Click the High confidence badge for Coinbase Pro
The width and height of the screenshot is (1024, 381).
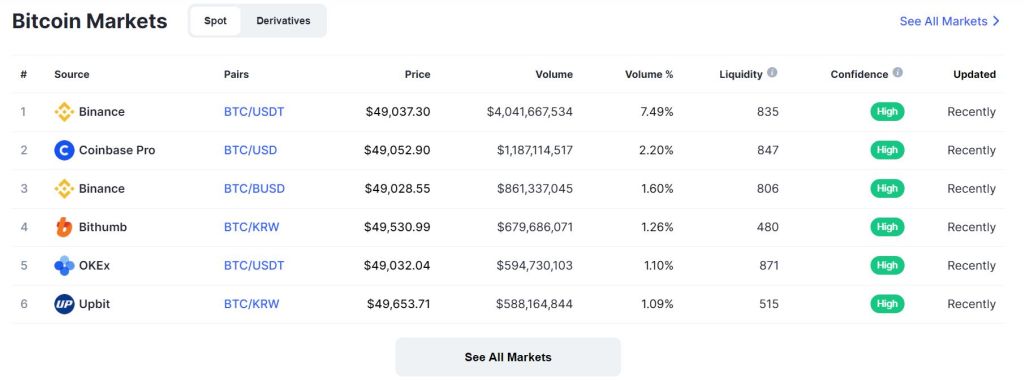[887, 150]
